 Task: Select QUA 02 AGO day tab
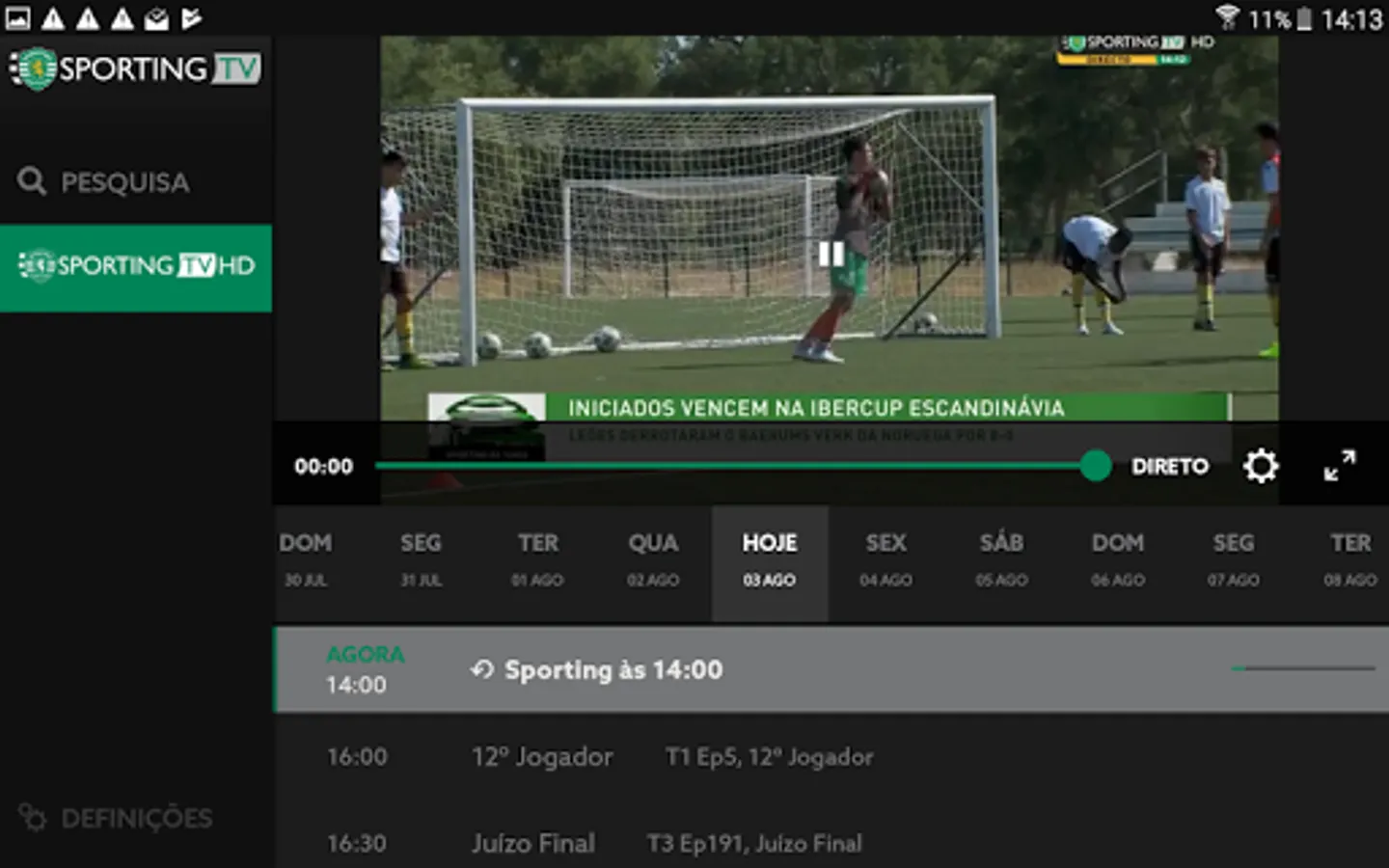653,563
